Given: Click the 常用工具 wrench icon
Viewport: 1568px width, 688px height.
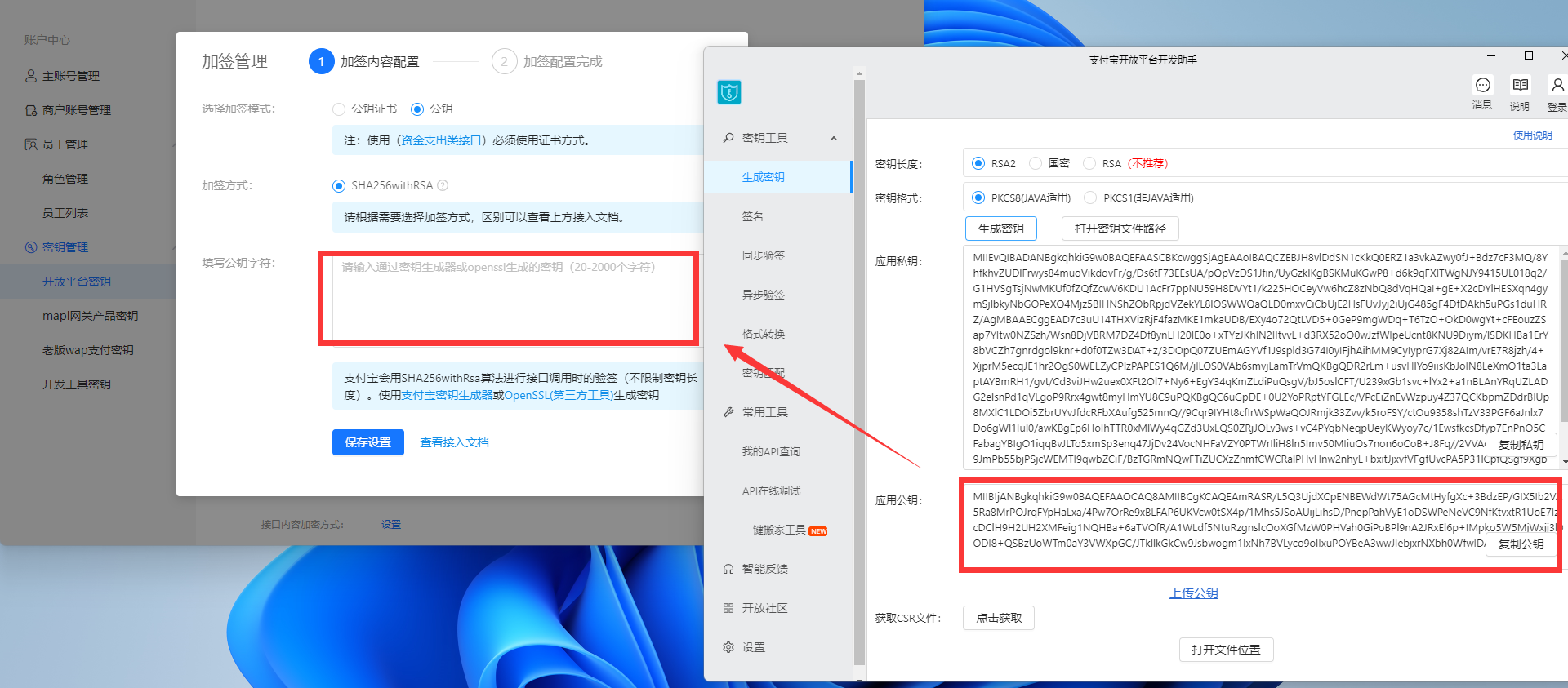Looking at the screenshot, I should click(728, 412).
